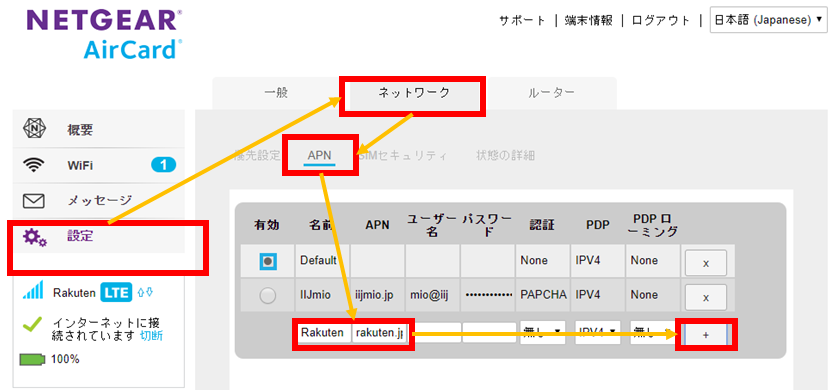Click the empty ユーザー名 input field

(x=438, y=333)
